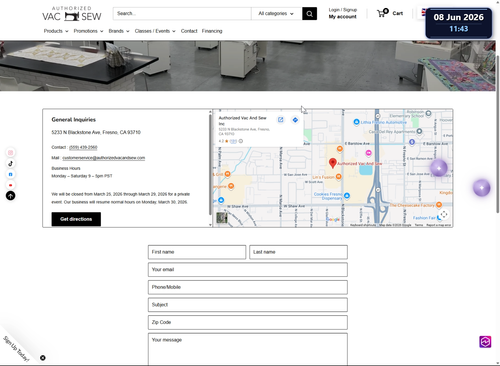
Task: Click the Phone/Mobile field
Action: tap(248, 287)
